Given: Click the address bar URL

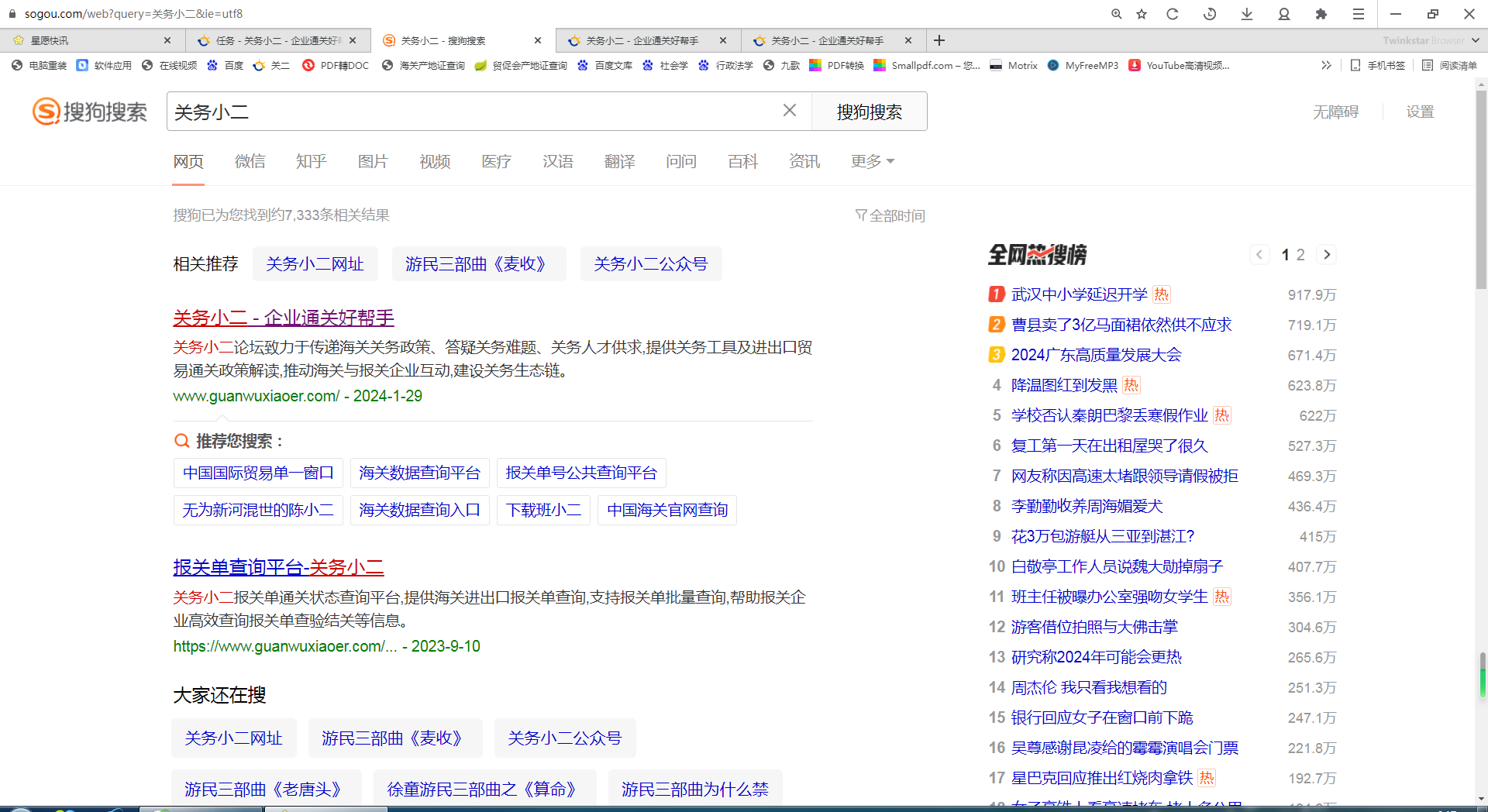Looking at the screenshot, I should click(x=133, y=14).
